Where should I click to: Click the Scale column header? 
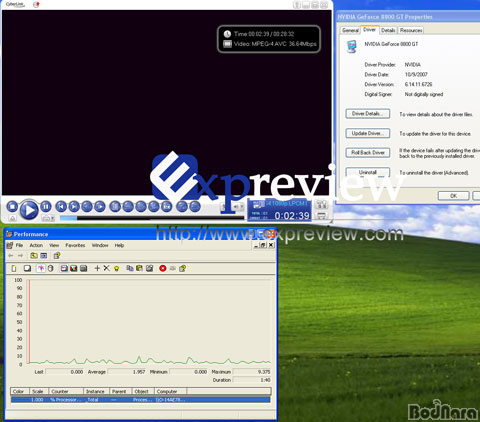[x=39, y=391]
